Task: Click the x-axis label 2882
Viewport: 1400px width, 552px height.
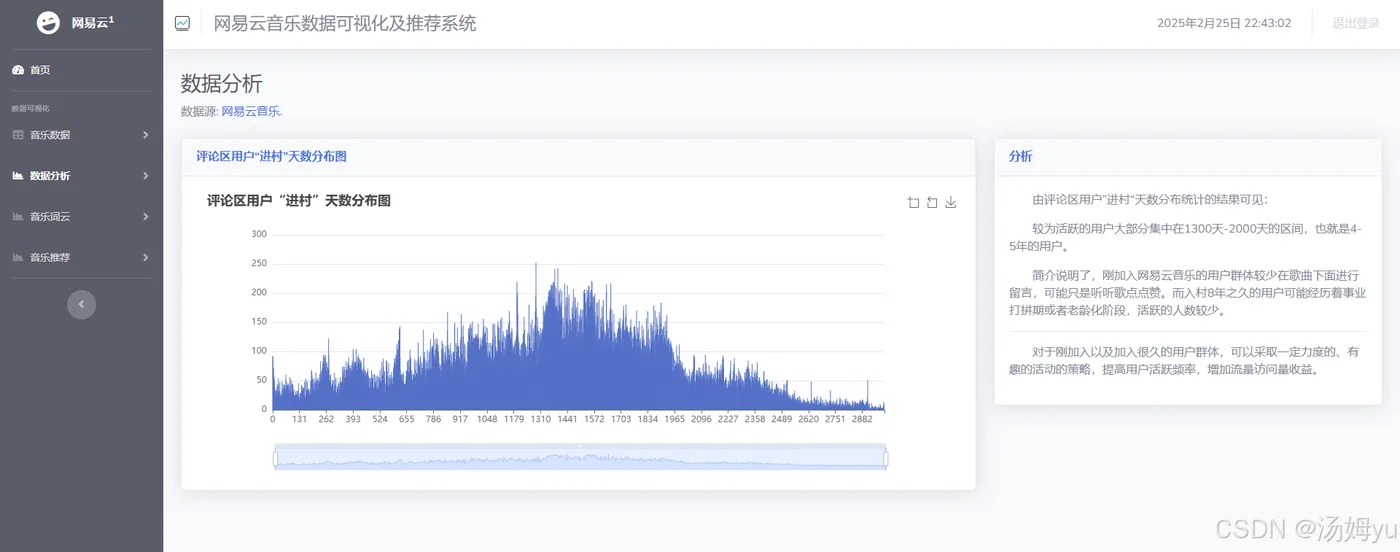Action: (861, 420)
